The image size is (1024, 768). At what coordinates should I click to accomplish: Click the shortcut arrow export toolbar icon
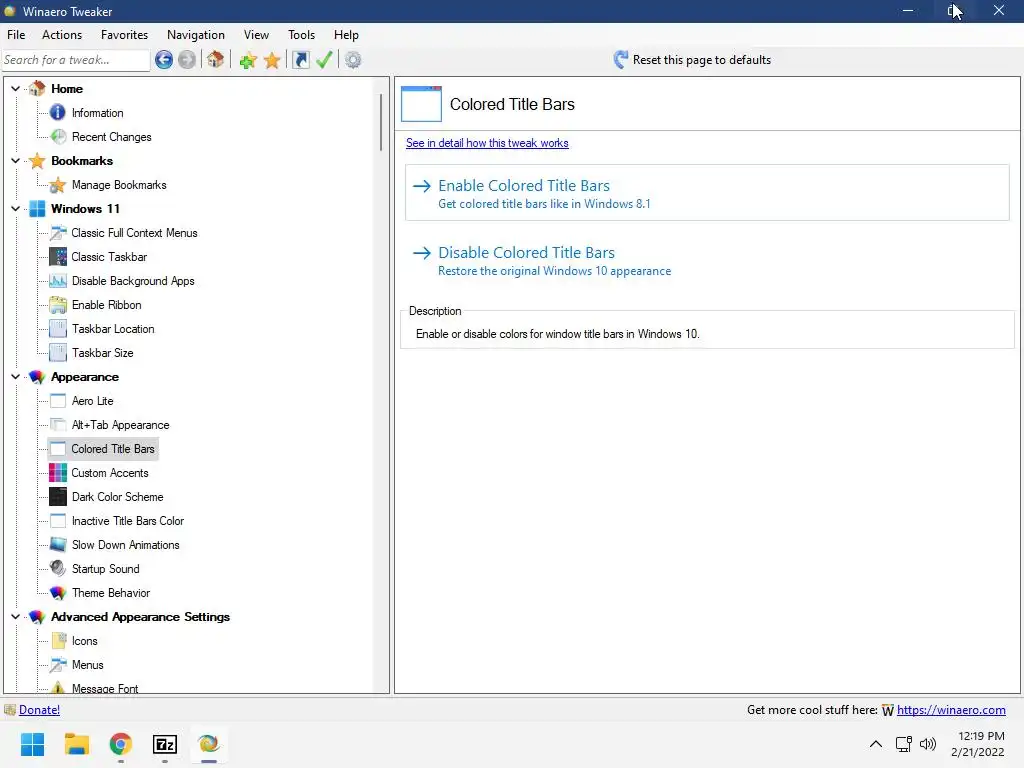click(x=300, y=60)
